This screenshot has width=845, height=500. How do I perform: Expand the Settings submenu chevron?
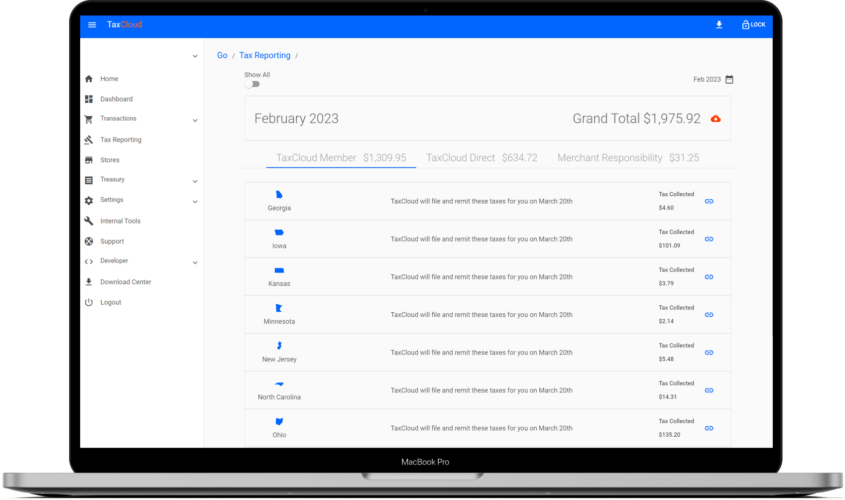click(x=195, y=202)
